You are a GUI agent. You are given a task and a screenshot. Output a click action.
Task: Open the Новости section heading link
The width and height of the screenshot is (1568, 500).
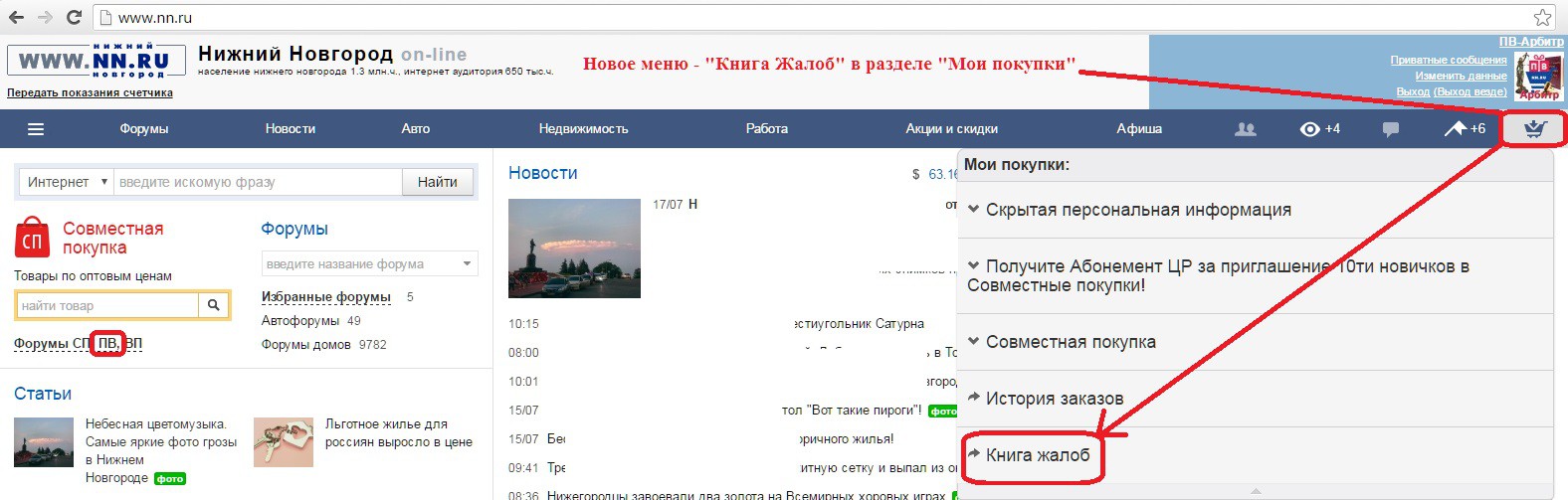tap(543, 173)
